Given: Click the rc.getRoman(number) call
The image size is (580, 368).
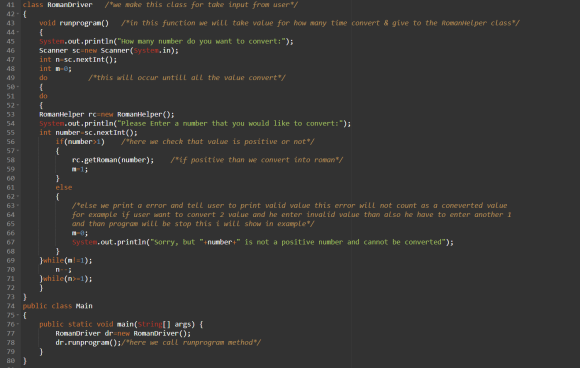Looking at the screenshot, I should (113, 160).
